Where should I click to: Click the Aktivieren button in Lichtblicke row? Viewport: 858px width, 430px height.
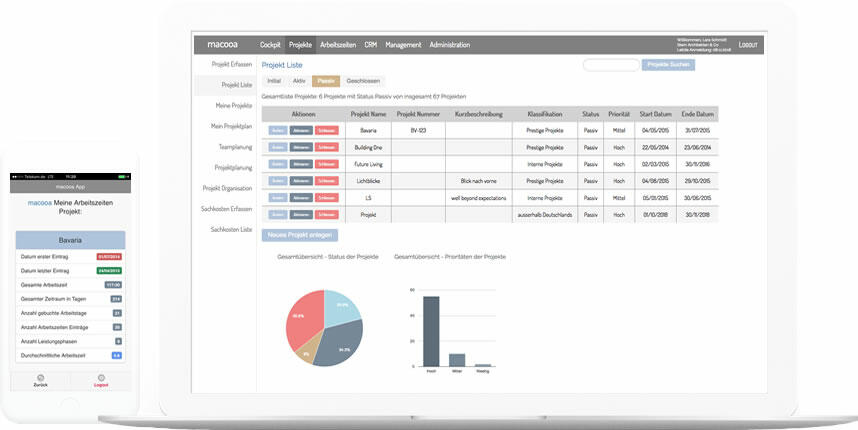coord(301,180)
